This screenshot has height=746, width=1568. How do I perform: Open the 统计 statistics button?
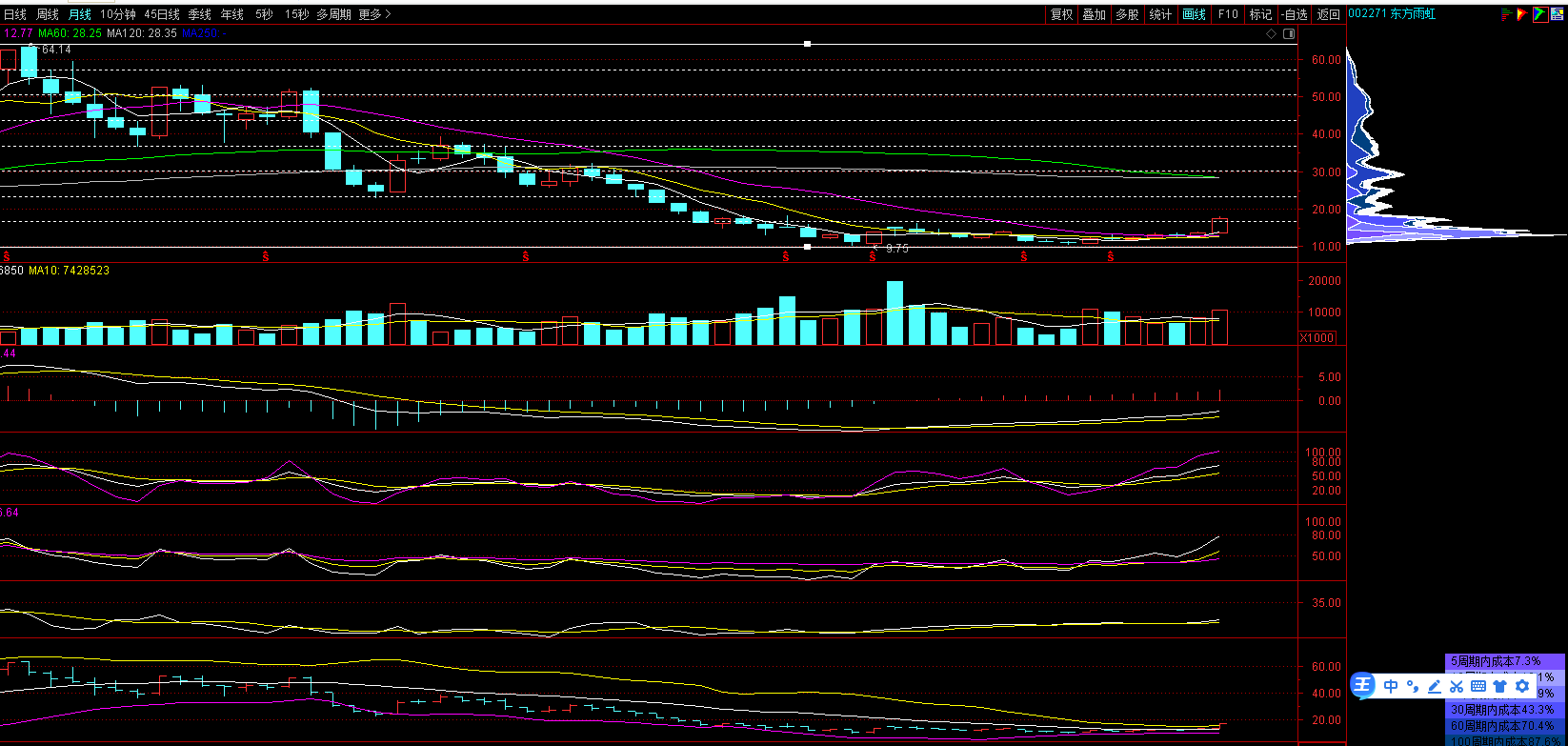1160,14
